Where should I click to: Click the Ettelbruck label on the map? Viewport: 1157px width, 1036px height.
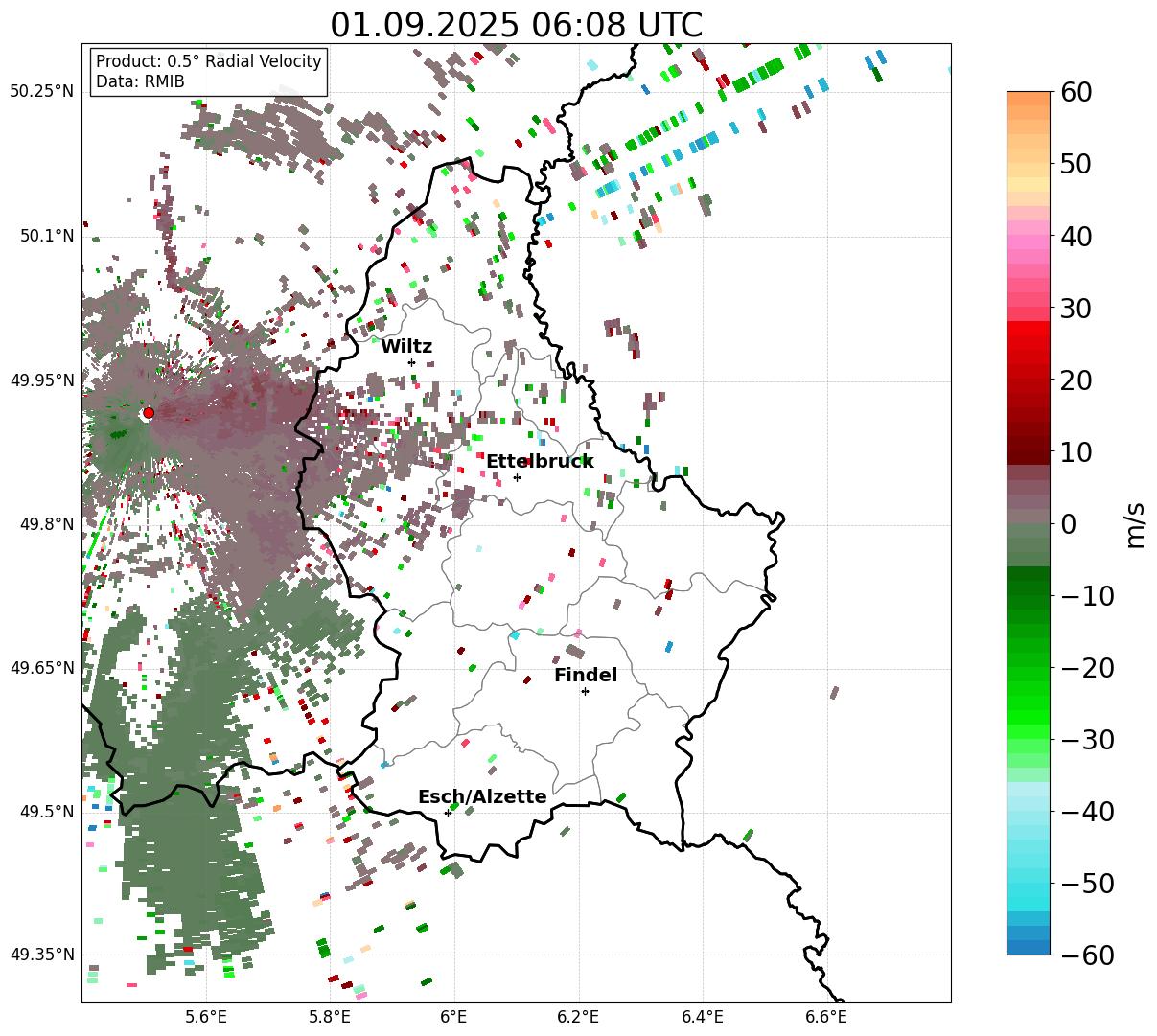[540, 462]
